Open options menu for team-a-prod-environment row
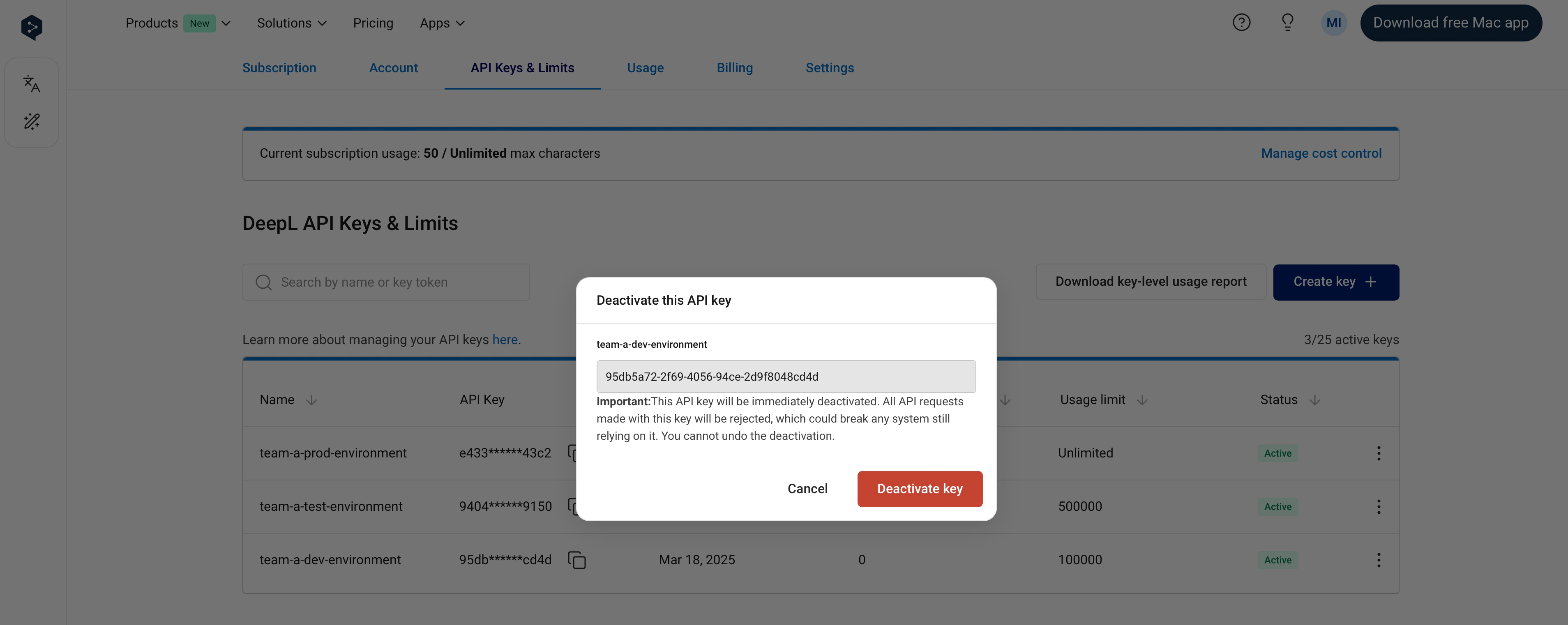Viewport: 1568px width, 625px height. [x=1379, y=453]
